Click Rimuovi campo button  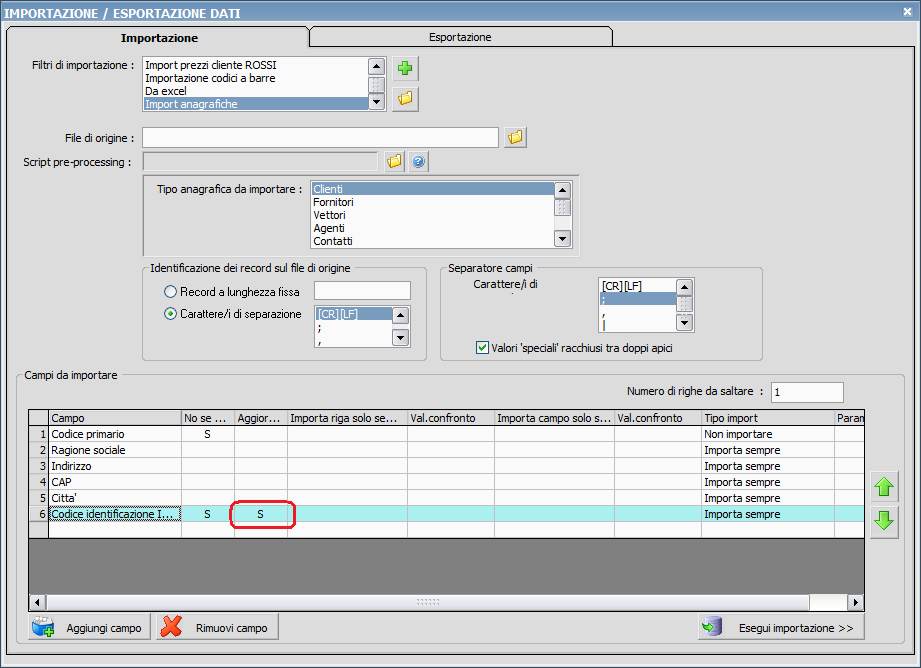(x=217, y=627)
